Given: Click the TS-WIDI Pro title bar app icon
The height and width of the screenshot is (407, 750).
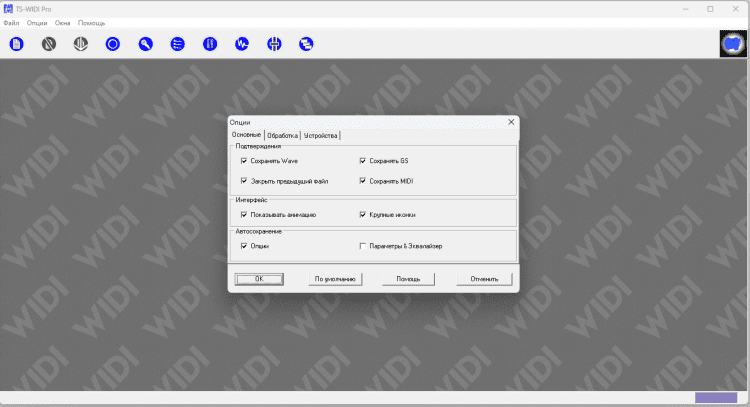Looking at the screenshot, I should click(8, 9).
